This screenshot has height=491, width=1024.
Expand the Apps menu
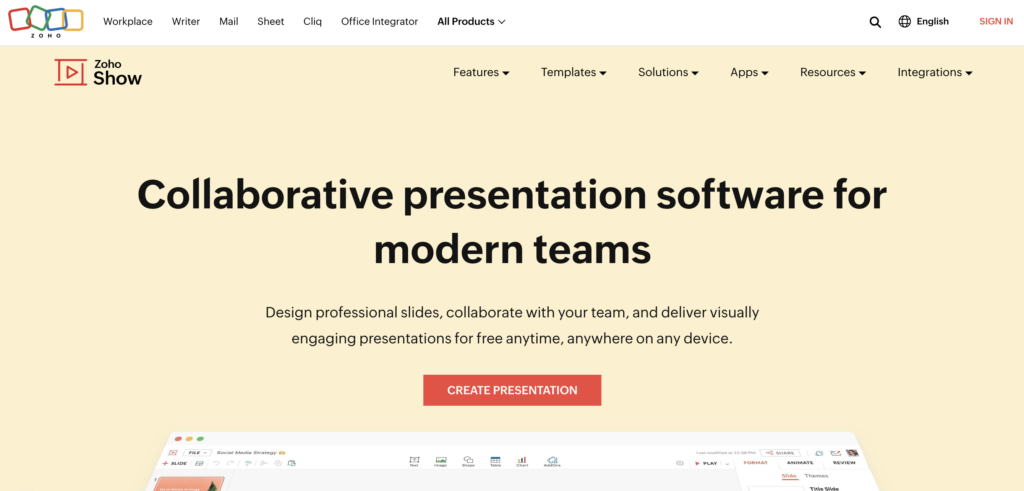749,72
